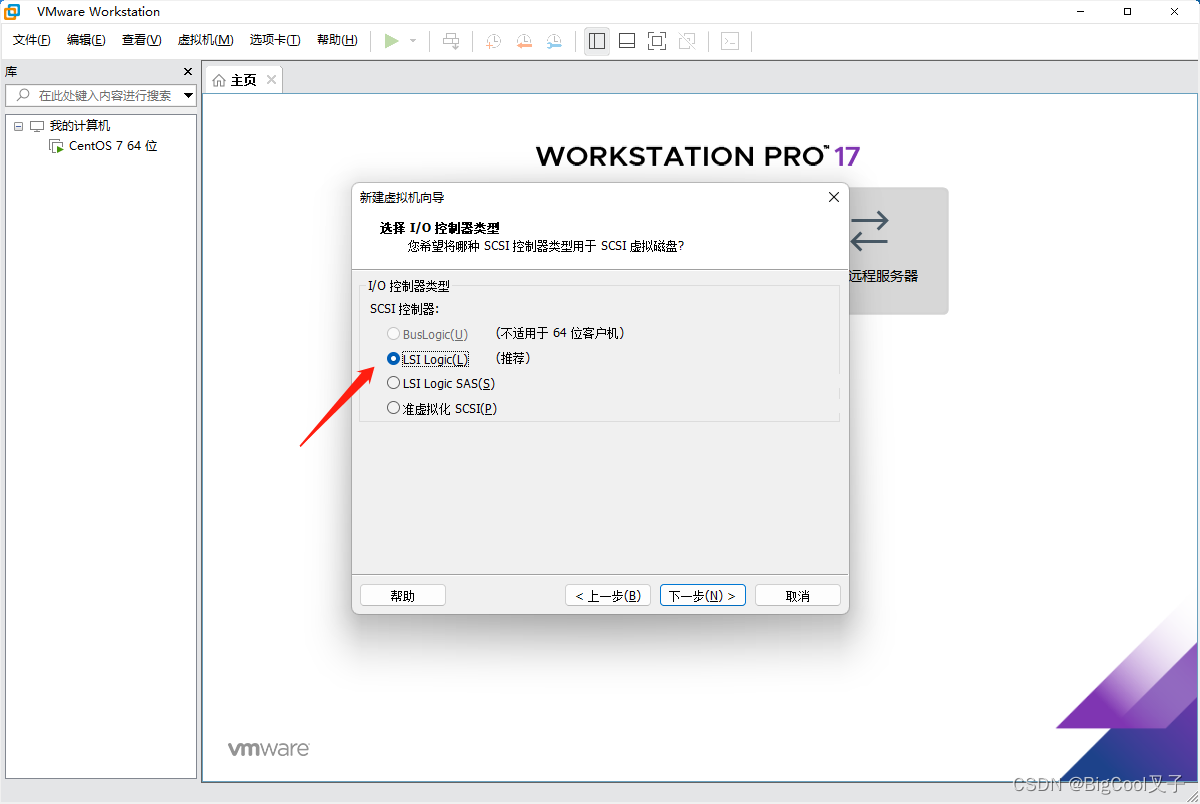
Task: Maximize the VMware Workstation window
Action: click(x=1127, y=12)
